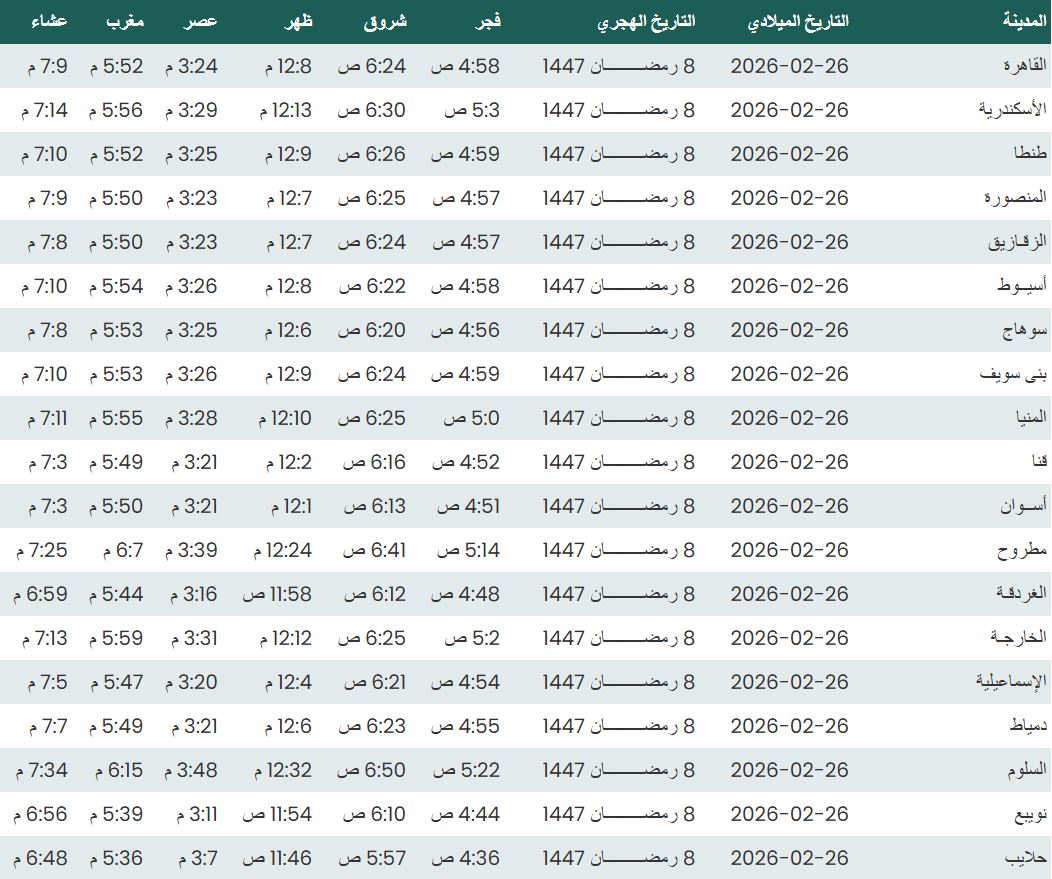
Task: Click Maghrib time 6:7 م in مطروح row
Action: coord(123,550)
